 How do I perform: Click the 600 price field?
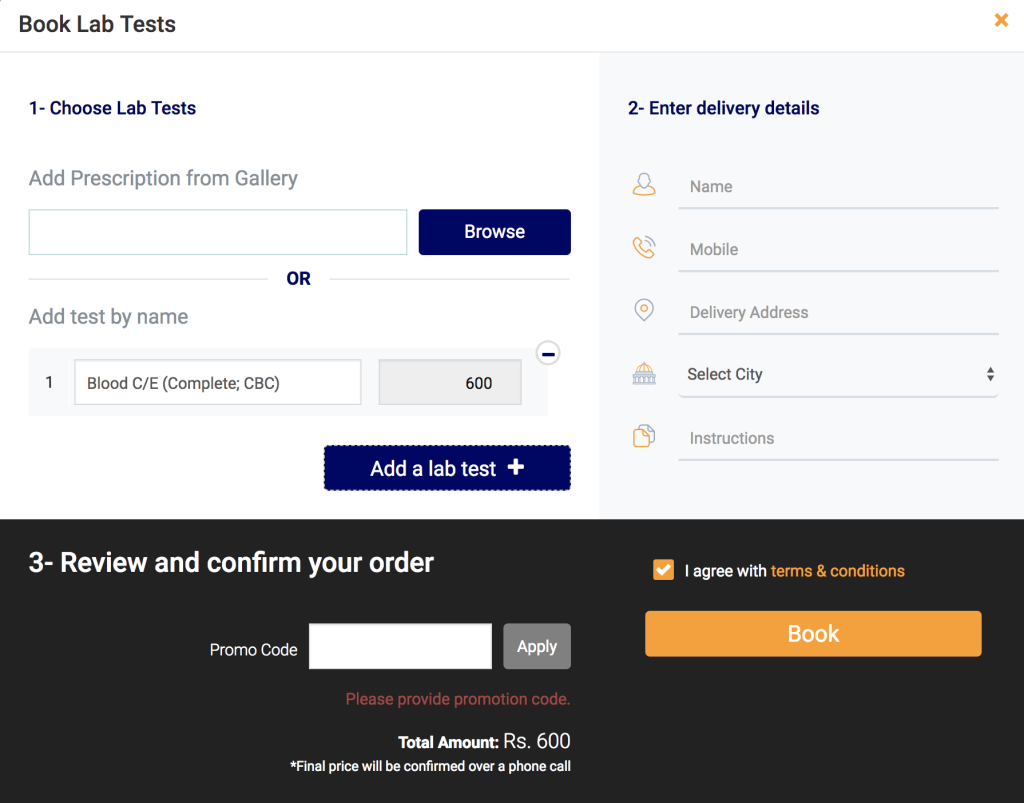[450, 383]
